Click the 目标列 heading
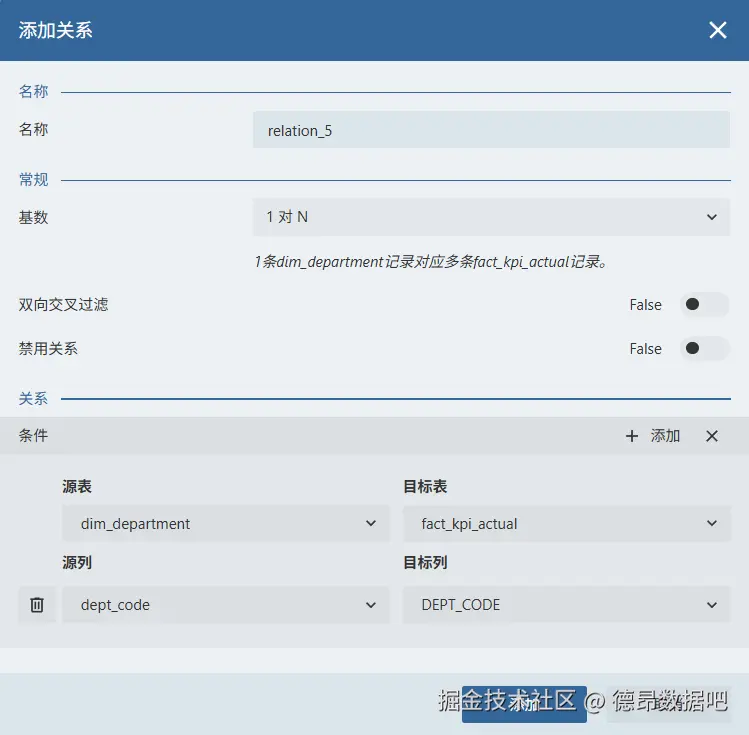Image resolution: width=749 pixels, height=735 pixels. (x=425, y=563)
